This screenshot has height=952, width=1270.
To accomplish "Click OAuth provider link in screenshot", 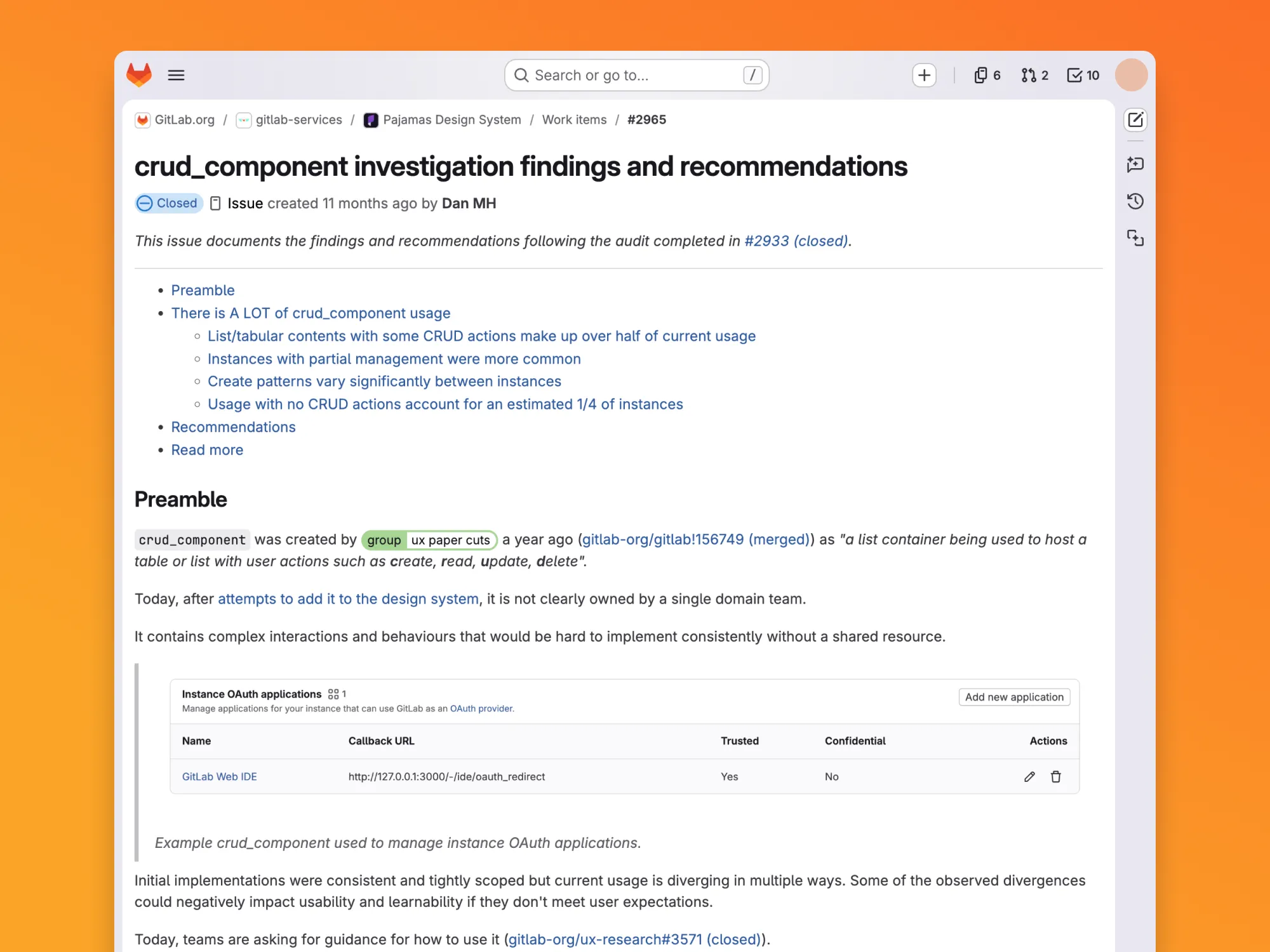I will click(x=481, y=709).
